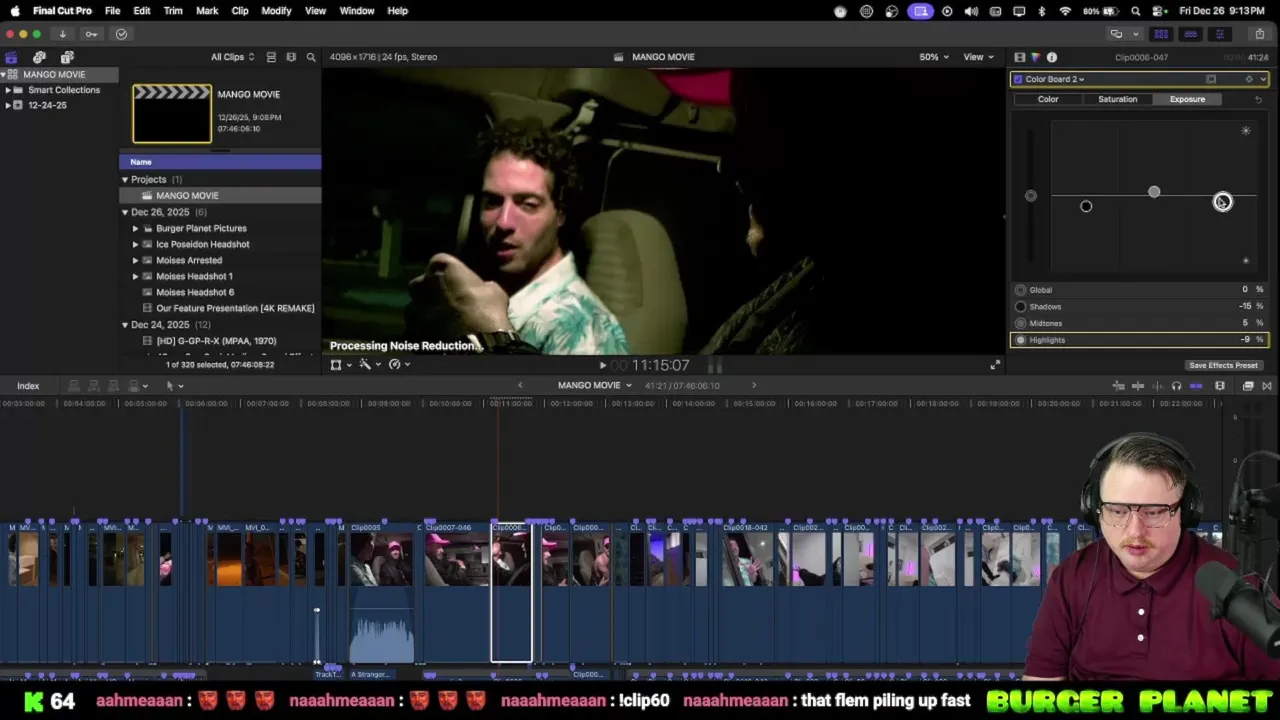Toggle the Browser panel visibility

1161,34
